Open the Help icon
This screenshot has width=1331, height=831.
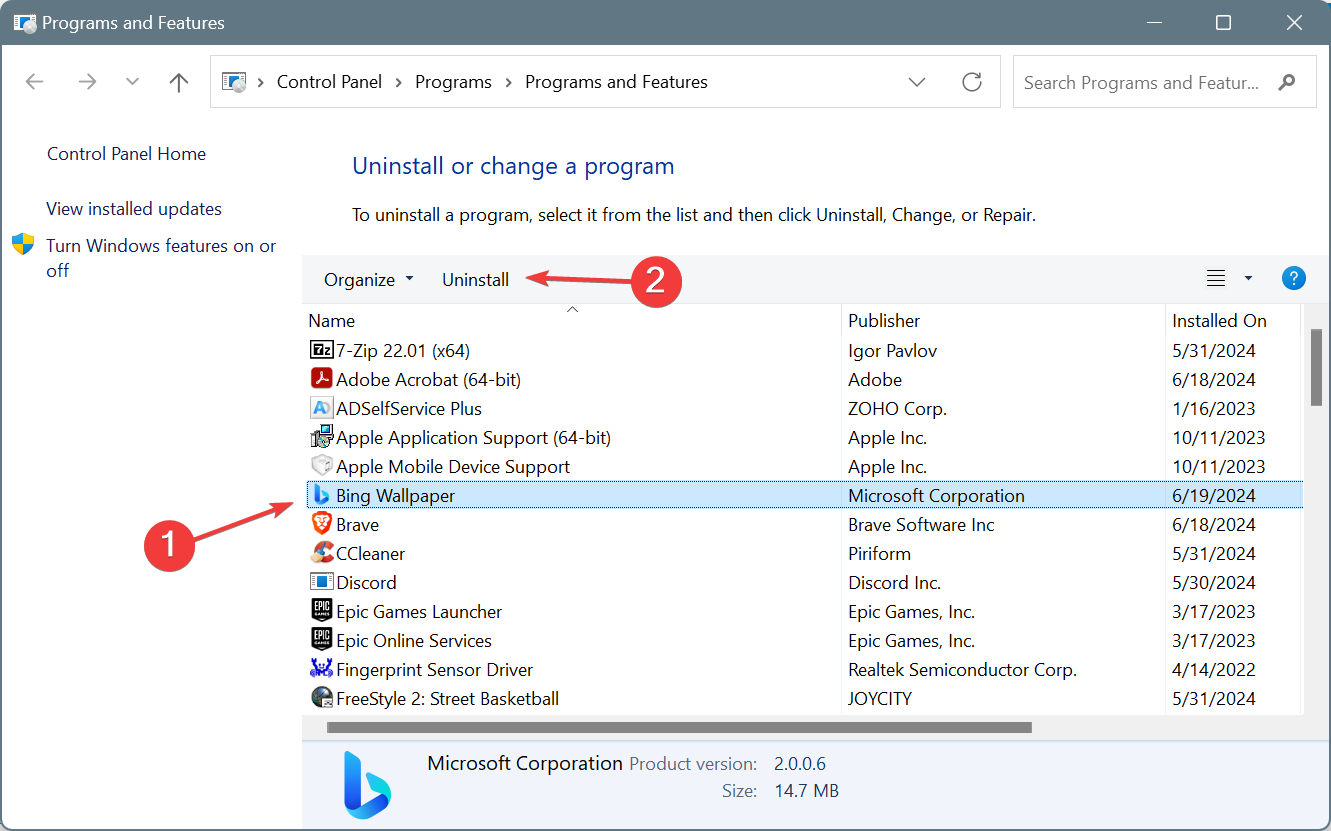[x=1294, y=279]
